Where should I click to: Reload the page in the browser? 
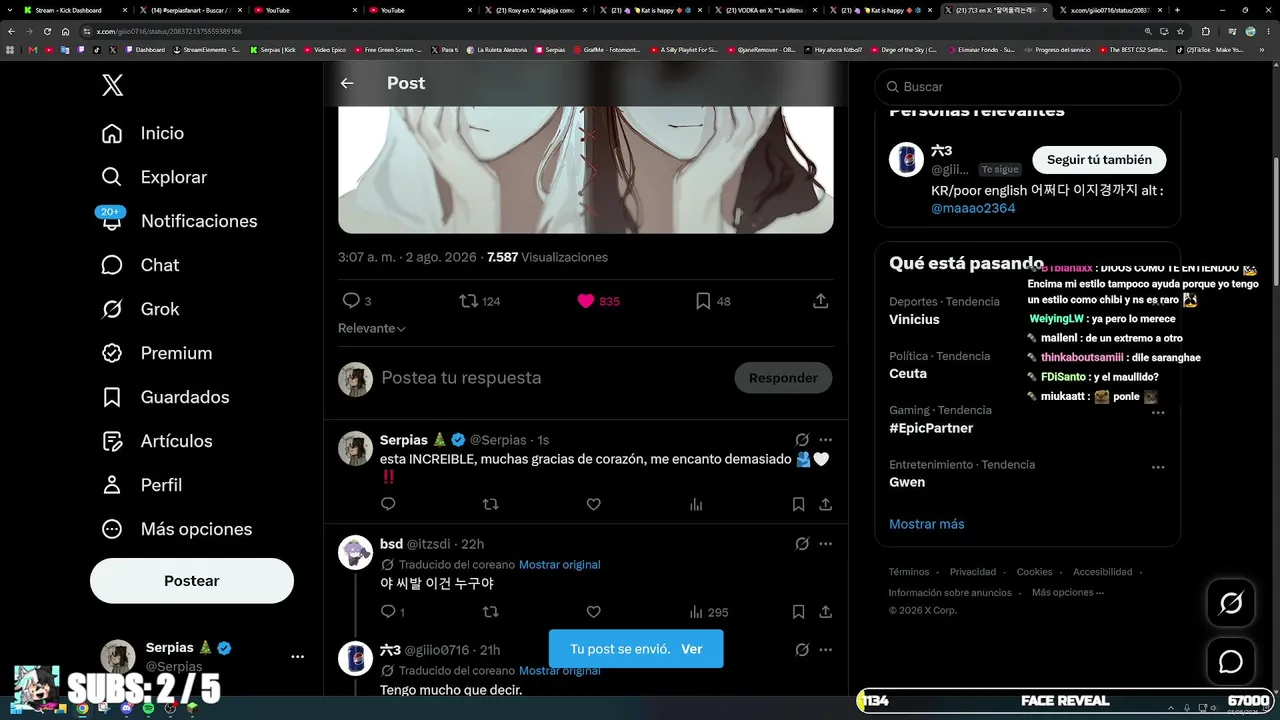tap(47, 31)
